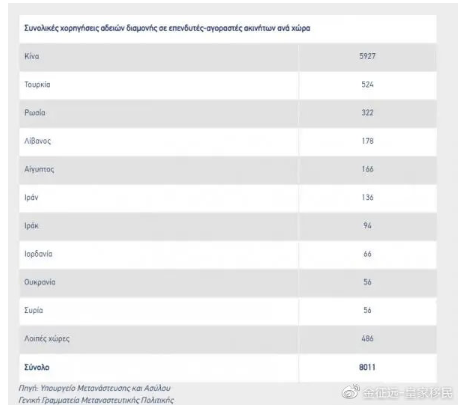Click the 178 value for Λίβανος

(x=367, y=141)
